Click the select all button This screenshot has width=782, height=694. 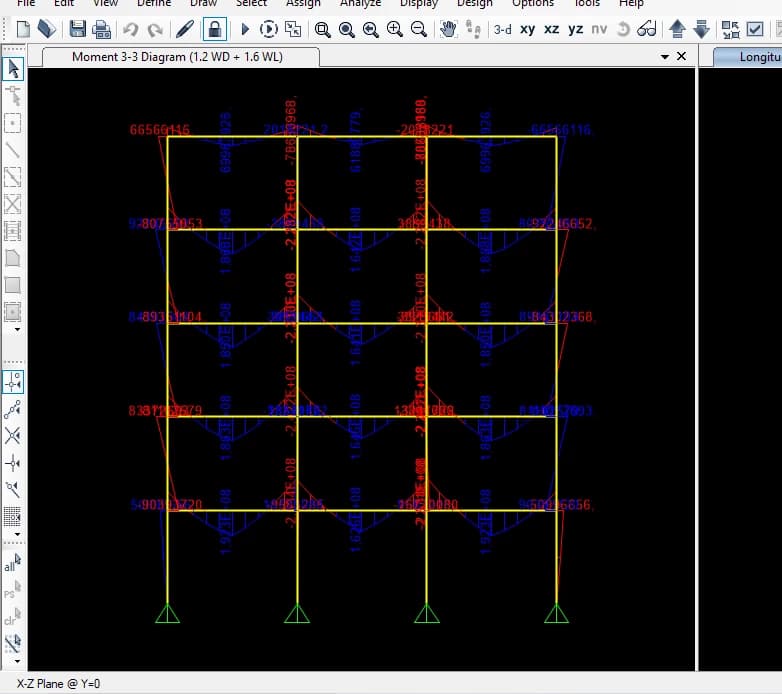coord(13,562)
